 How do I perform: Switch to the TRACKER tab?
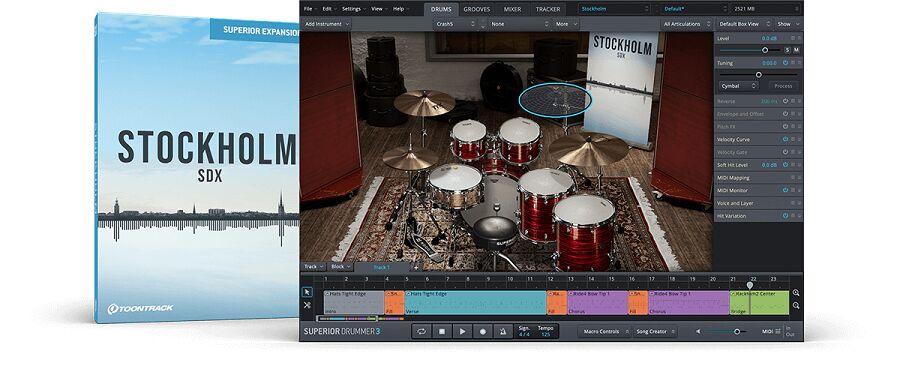pos(548,9)
